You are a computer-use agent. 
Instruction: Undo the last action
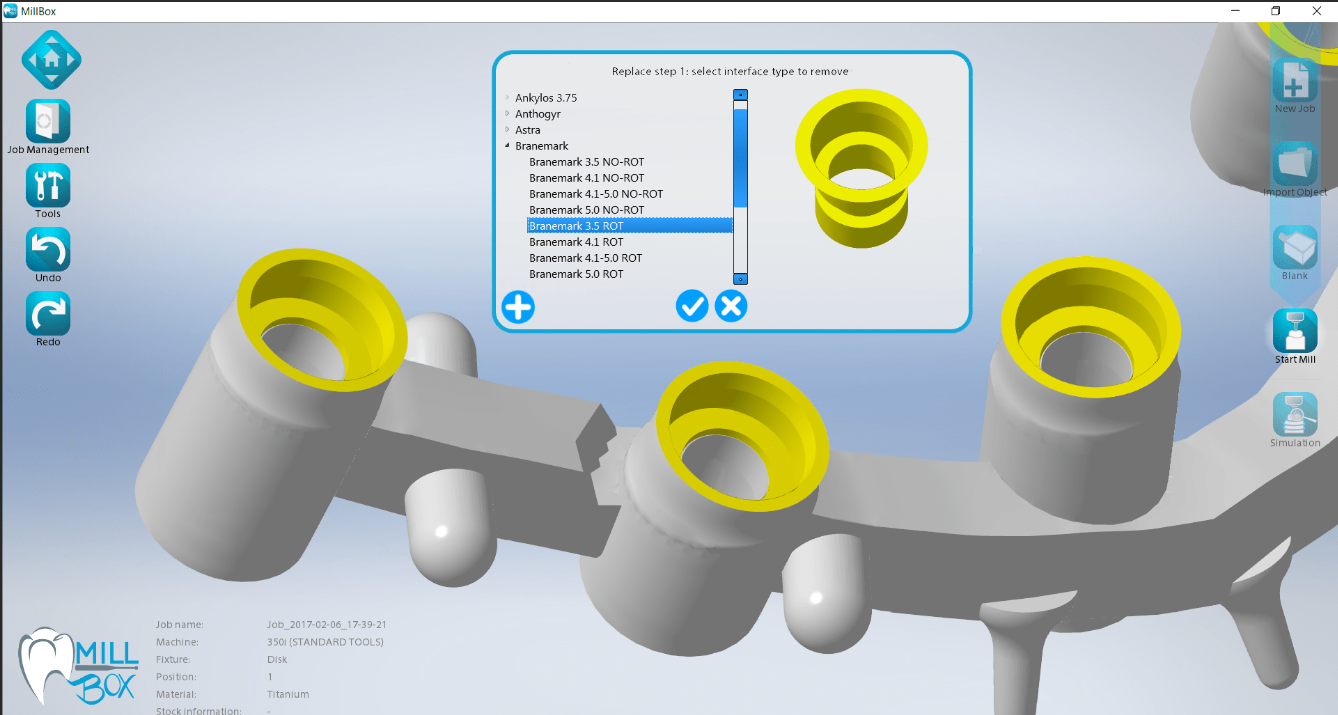click(x=48, y=249)
